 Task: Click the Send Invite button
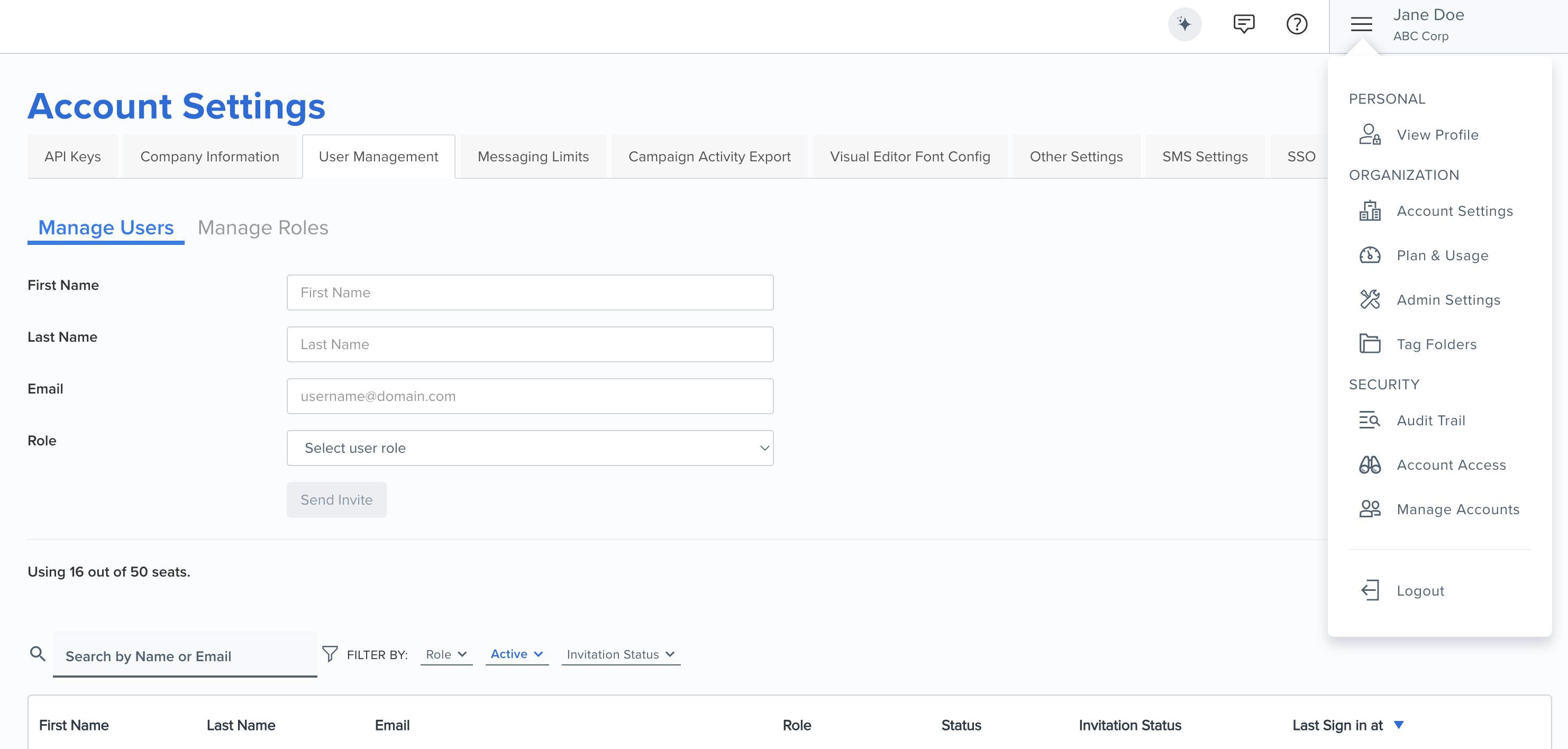click(336, 499)
